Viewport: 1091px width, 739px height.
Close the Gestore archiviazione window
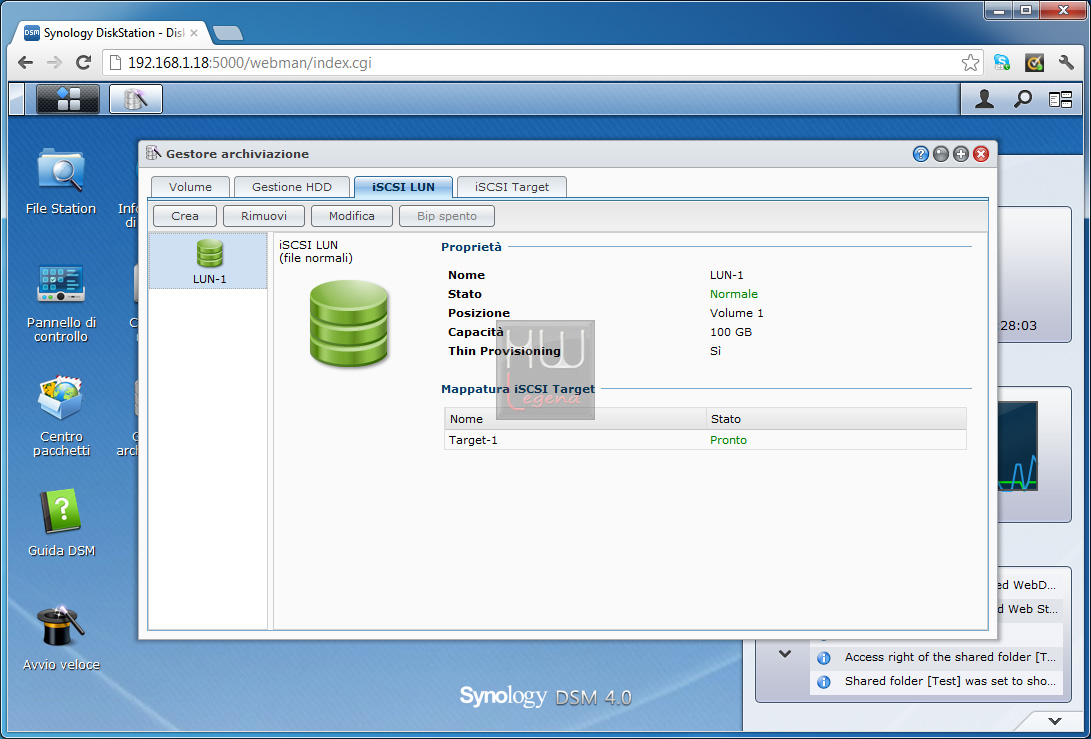point(981,154)
